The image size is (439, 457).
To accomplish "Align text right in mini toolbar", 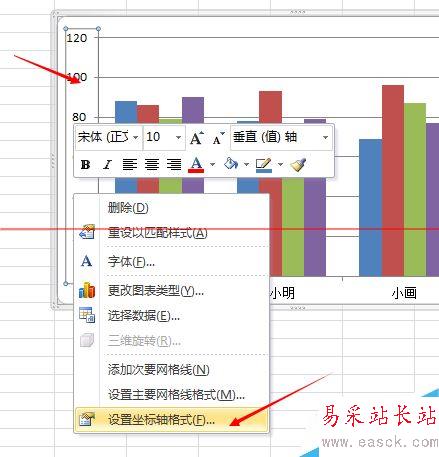I will point(174,164).
